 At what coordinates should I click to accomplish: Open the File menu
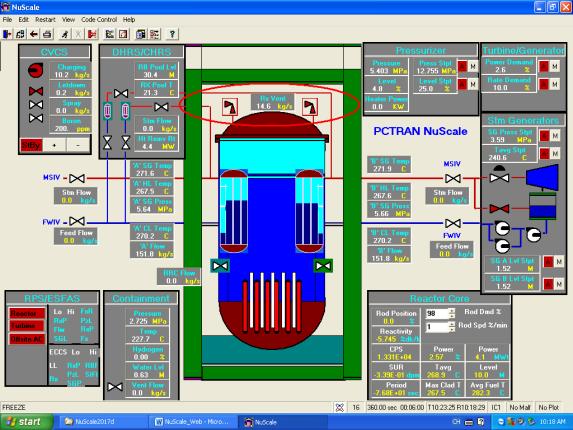coord(7,19)
